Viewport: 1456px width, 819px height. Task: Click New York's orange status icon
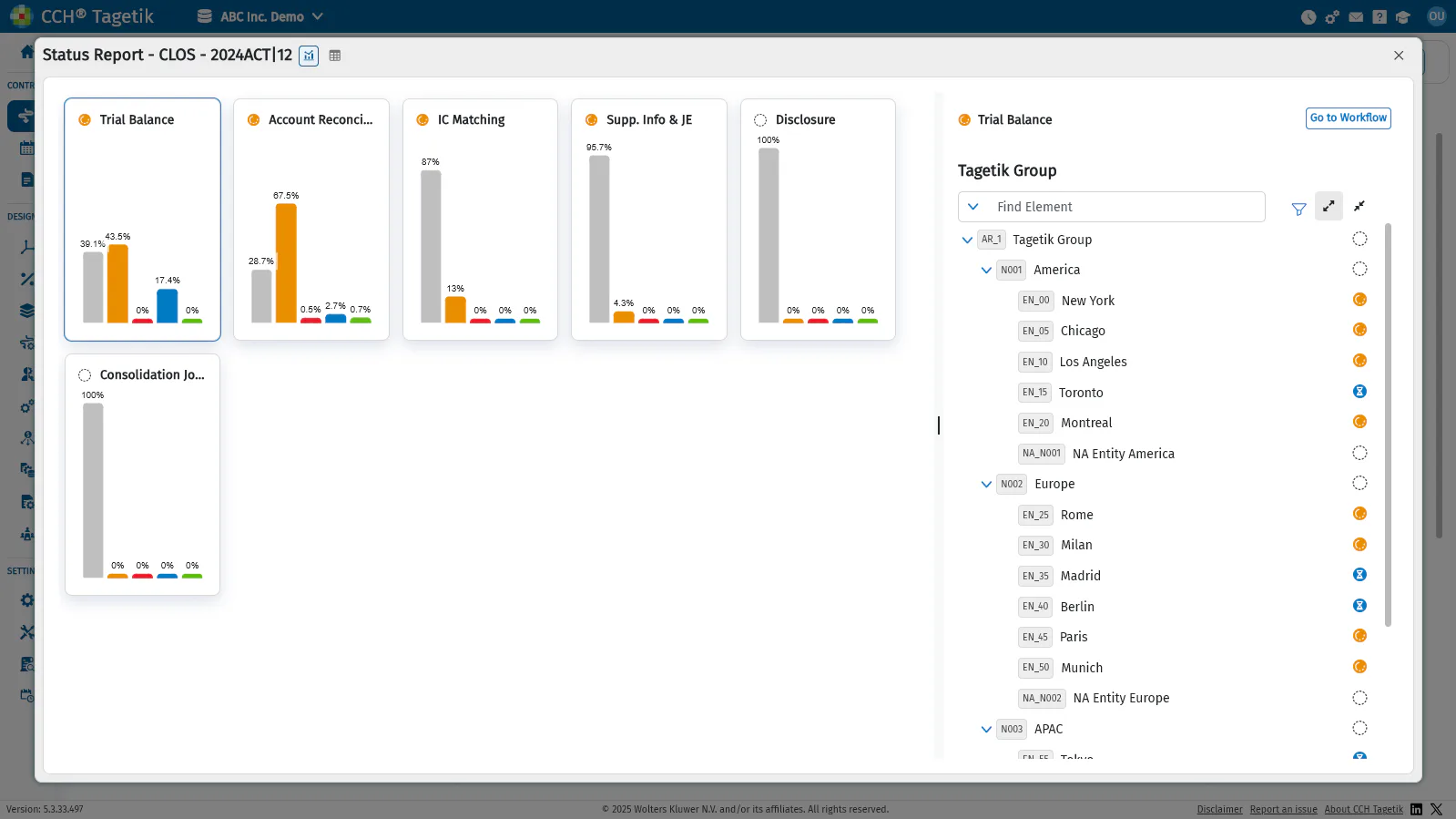pyautogui.click(x=1359, y=300)
